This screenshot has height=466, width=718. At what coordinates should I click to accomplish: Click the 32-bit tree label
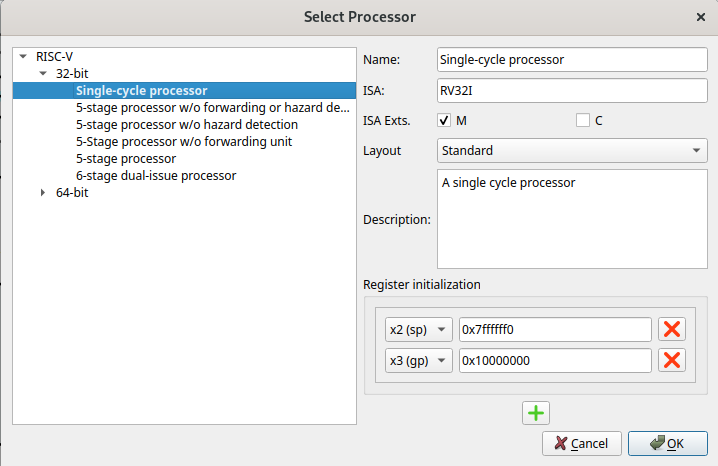pos(72,74)
